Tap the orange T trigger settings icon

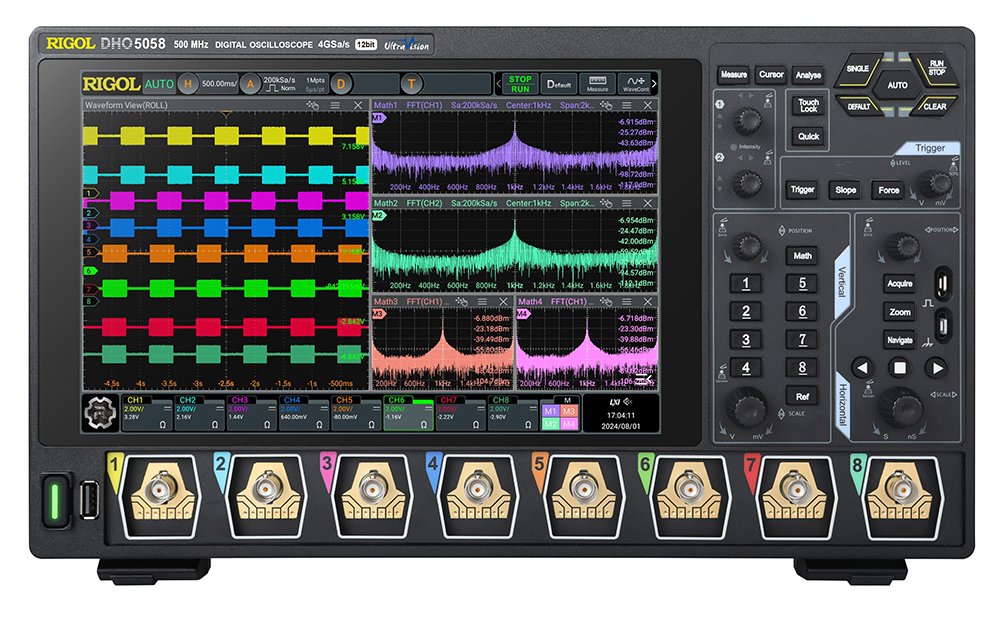[x=411, y=84]
